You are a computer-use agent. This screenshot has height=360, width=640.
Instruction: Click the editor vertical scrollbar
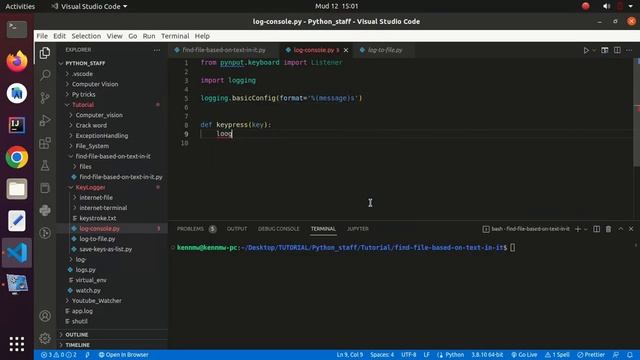(x=636, y=112)
